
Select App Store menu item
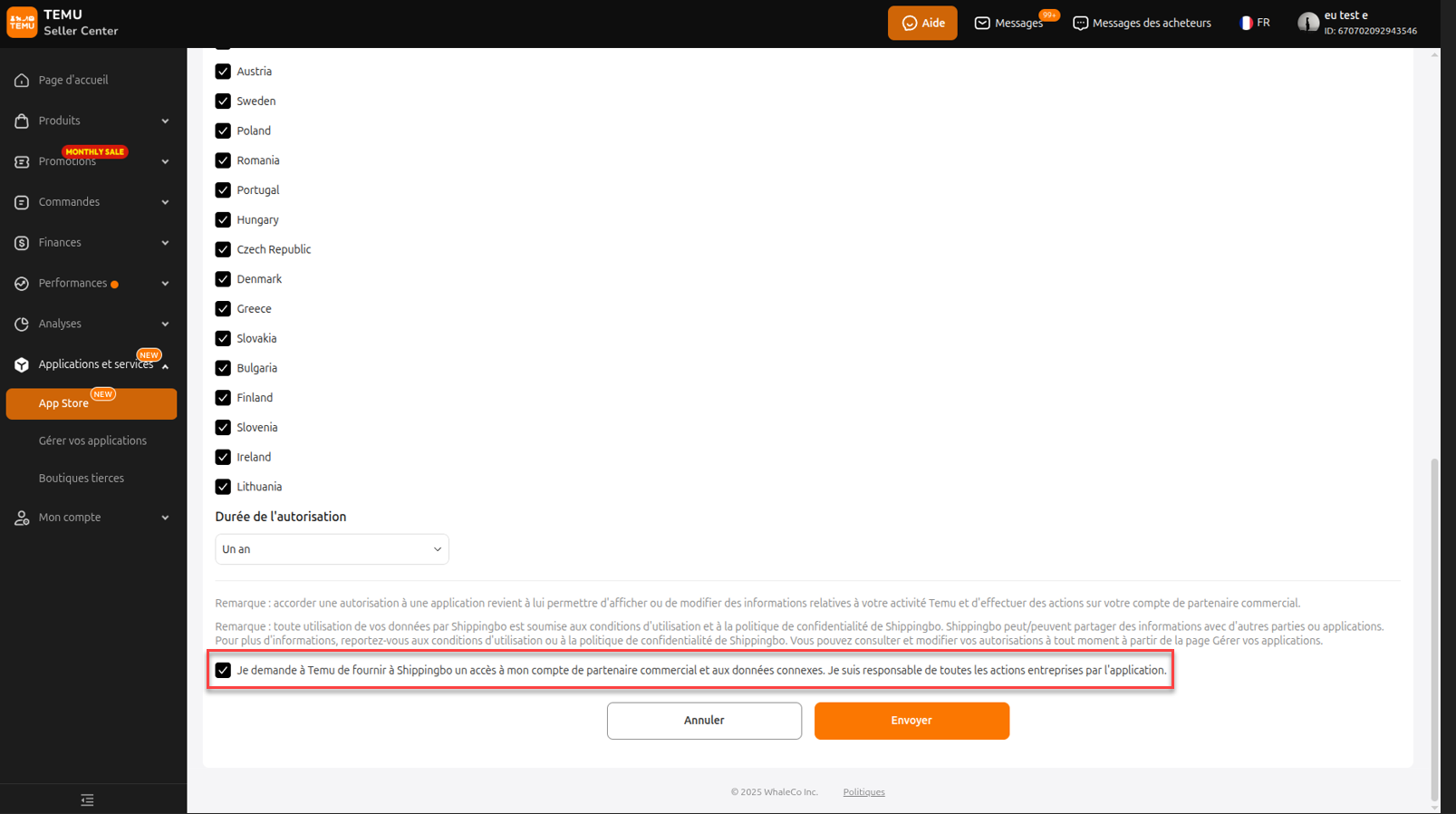(x=92, y=404)
